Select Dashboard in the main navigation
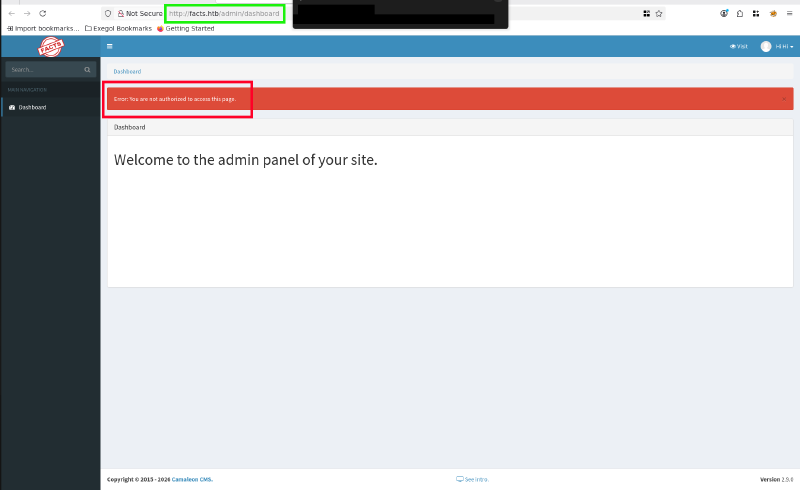 click(x=32, y=107)
